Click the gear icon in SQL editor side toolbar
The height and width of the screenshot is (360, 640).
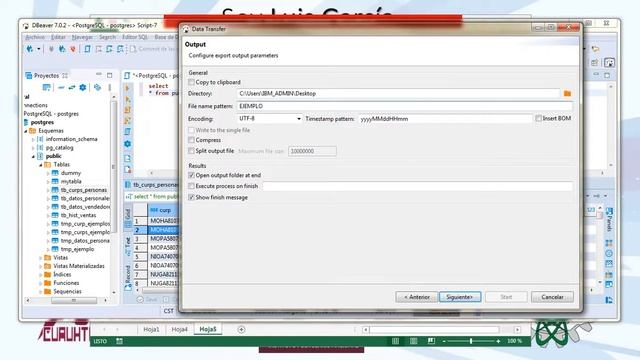coord(128,144)
